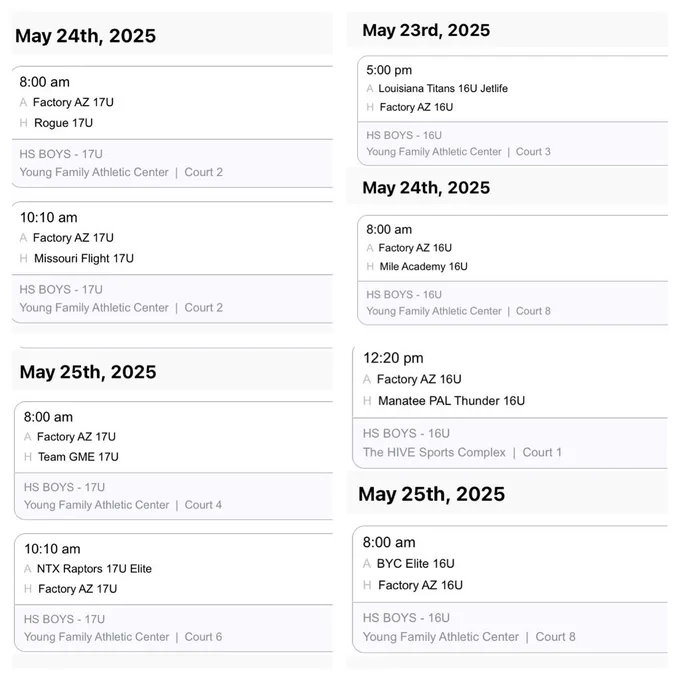Open the 10:10 am Missouri Flight game card
Viewport: 680px width, 680px height.
coord(172,262)
